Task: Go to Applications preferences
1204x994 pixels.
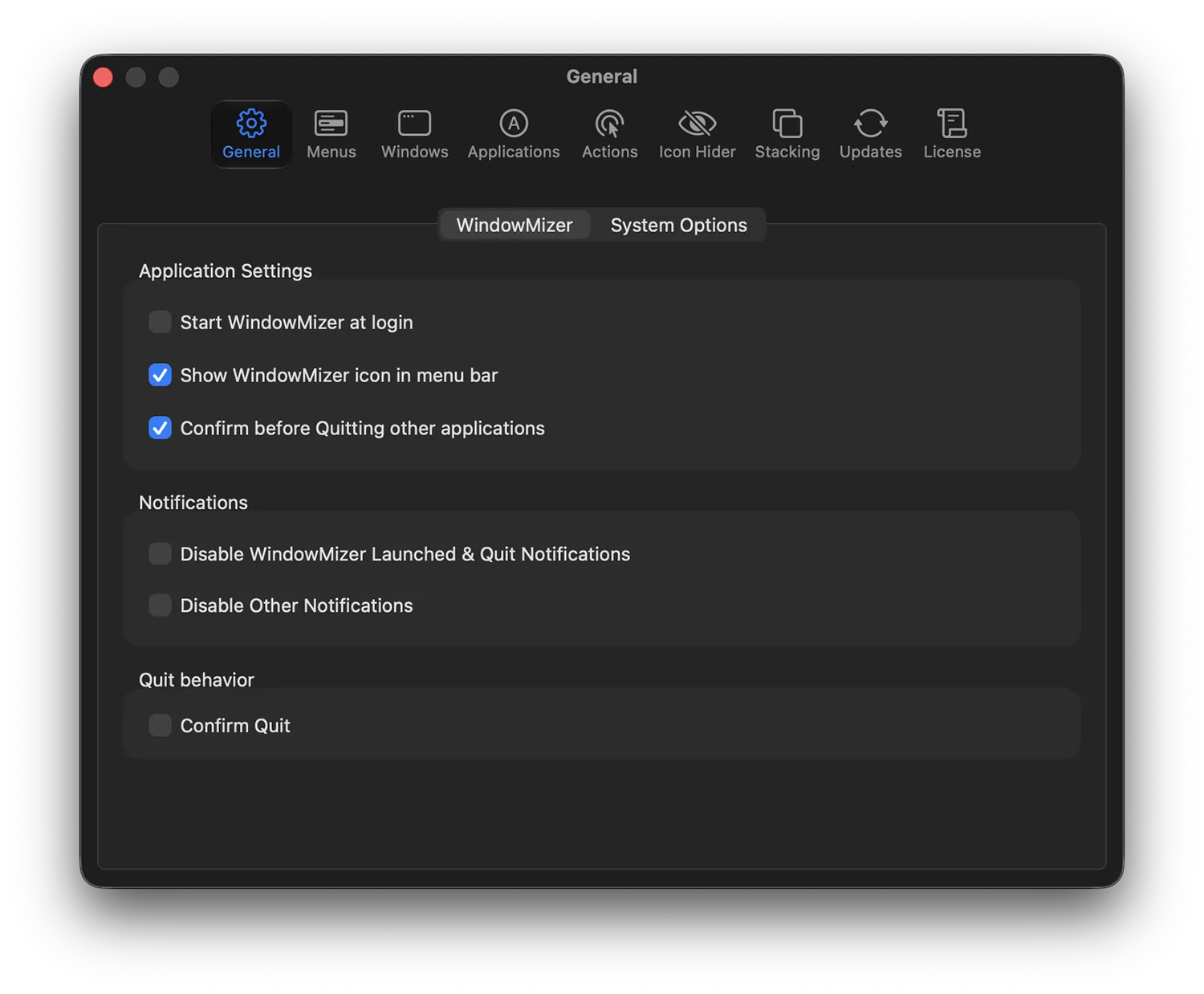Action: point(514,134)
